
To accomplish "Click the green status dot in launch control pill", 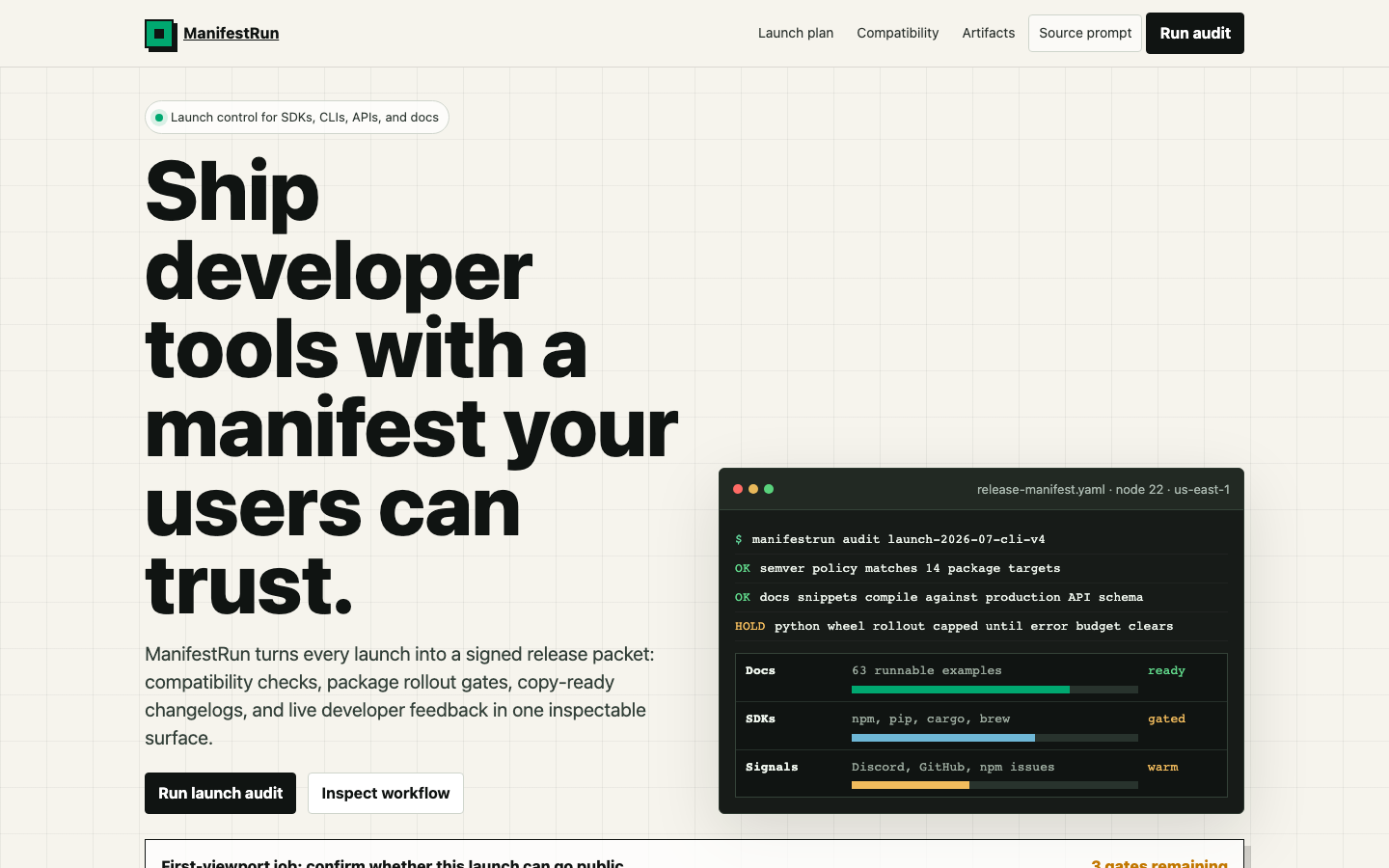I will pyautogui.click(x=159, y=118).
